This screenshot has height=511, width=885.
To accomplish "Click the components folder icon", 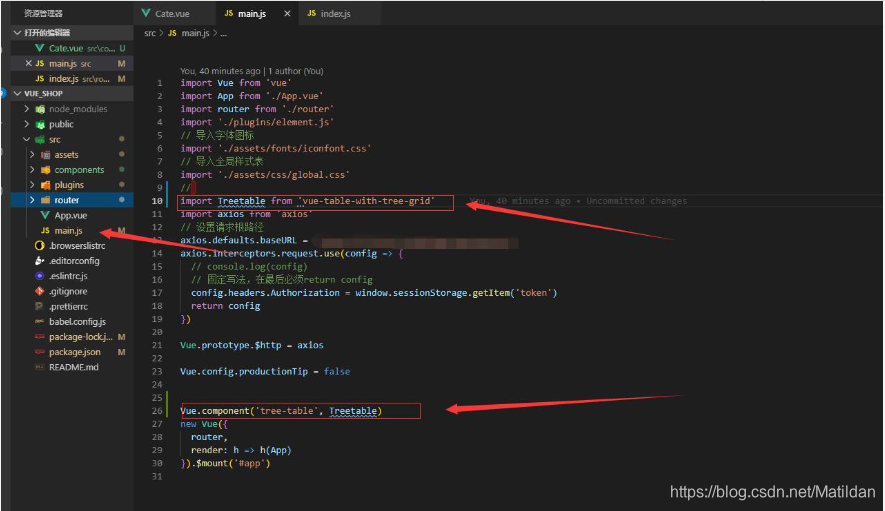I will 46,170.
